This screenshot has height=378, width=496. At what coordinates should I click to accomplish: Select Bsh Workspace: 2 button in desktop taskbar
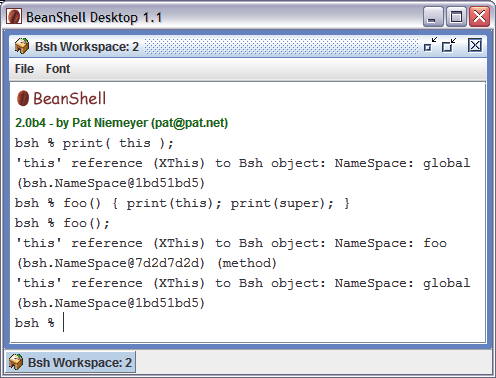pyautogui.click(x=71, y=362)
